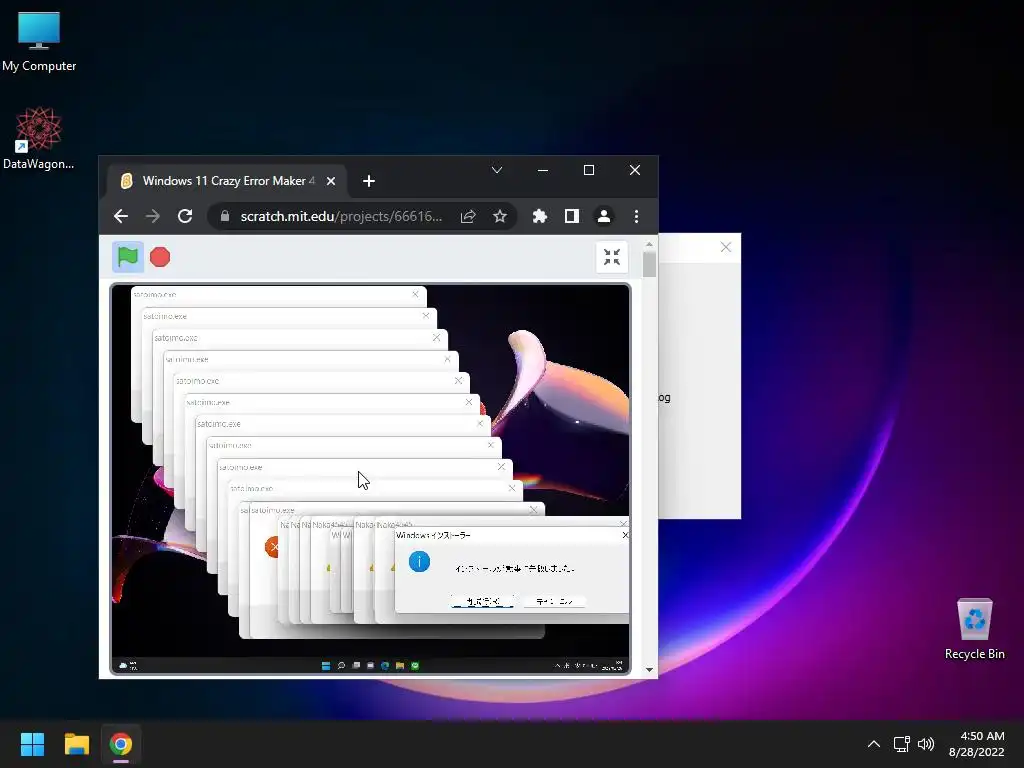Select the Windows 11 Crazy Error Maker tab
The width and height of the screenshot is (1024, 768).
(x=227, y=181)
